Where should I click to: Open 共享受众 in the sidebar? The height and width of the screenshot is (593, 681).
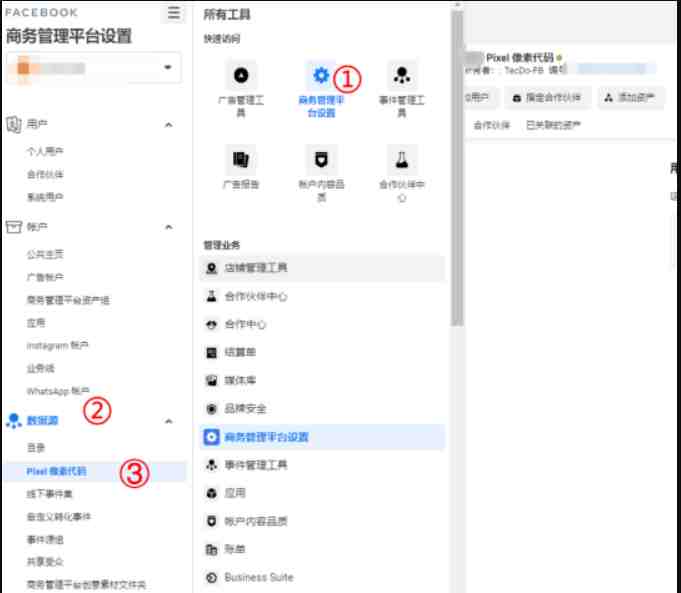(x=45, y=562)
